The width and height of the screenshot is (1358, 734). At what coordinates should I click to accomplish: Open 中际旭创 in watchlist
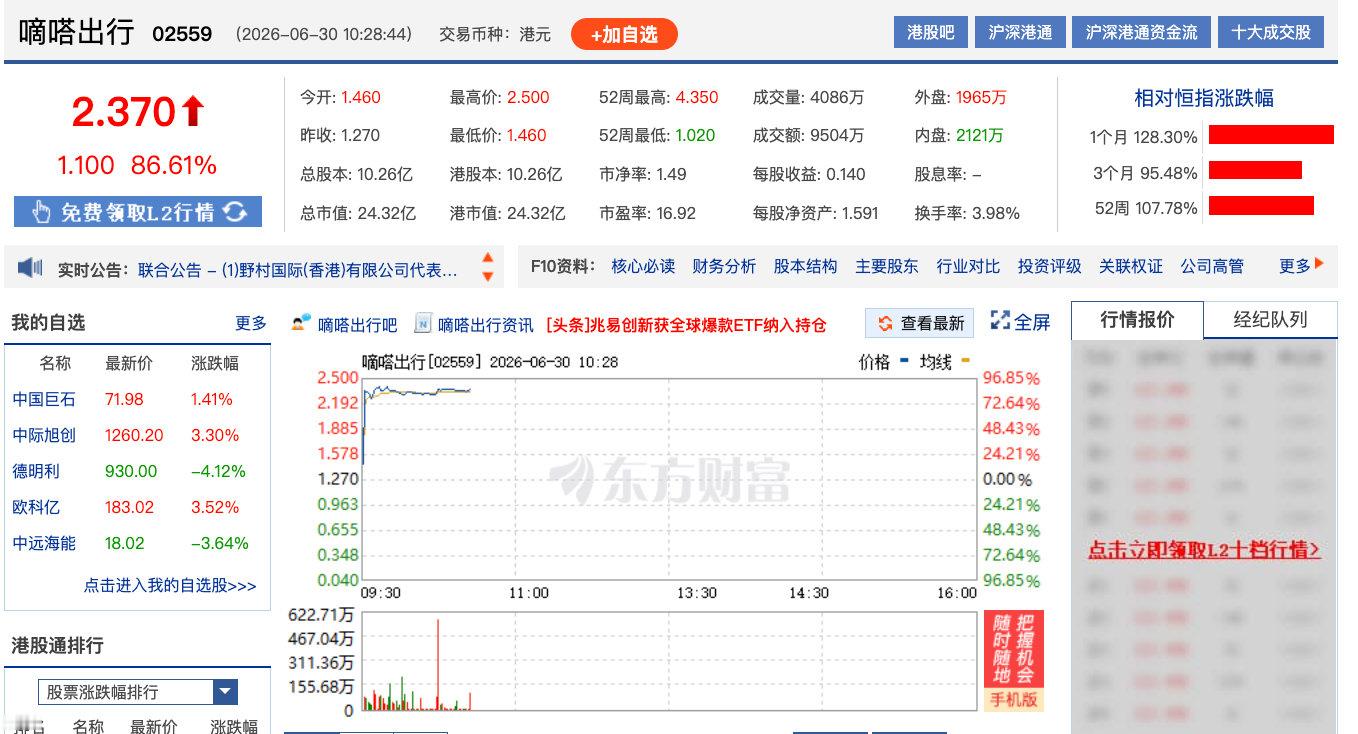(x=44, y=435)
